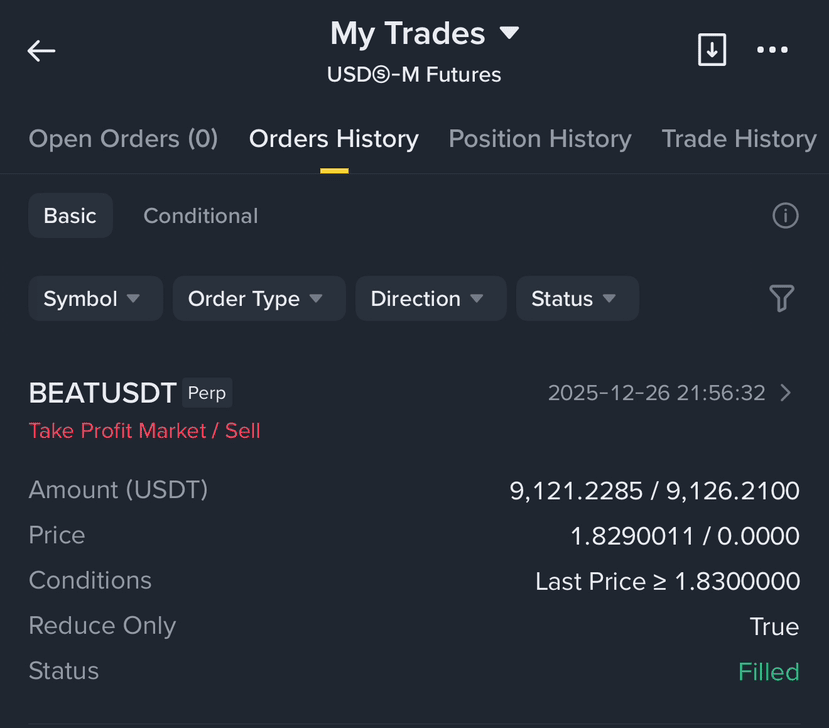Open the Symbol filter dropdown

(x=96, y=299)
